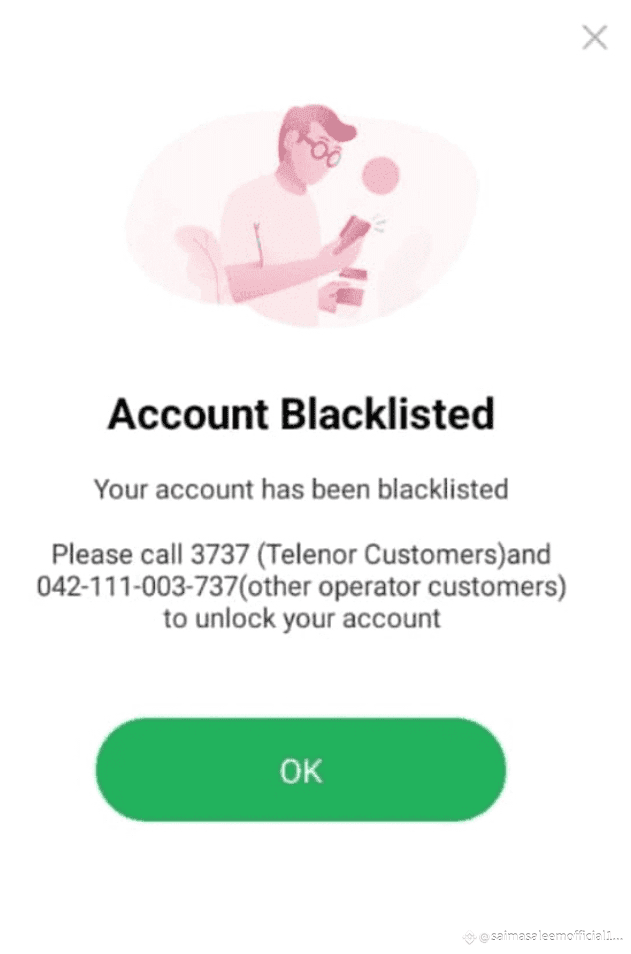This screenshot has height=954, width=631.
Task: Close the dialog with the X icon
Action: [594, 37]
